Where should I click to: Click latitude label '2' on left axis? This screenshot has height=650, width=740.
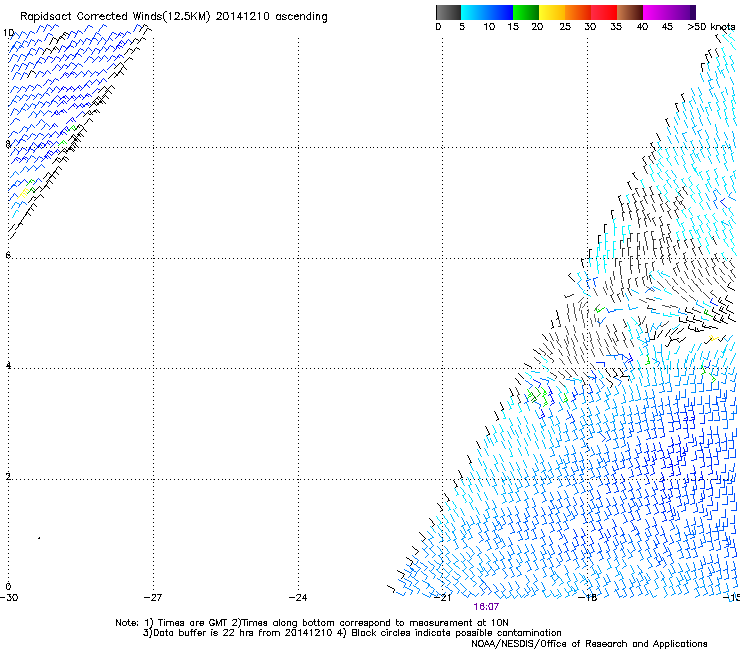tap(8, 477)
